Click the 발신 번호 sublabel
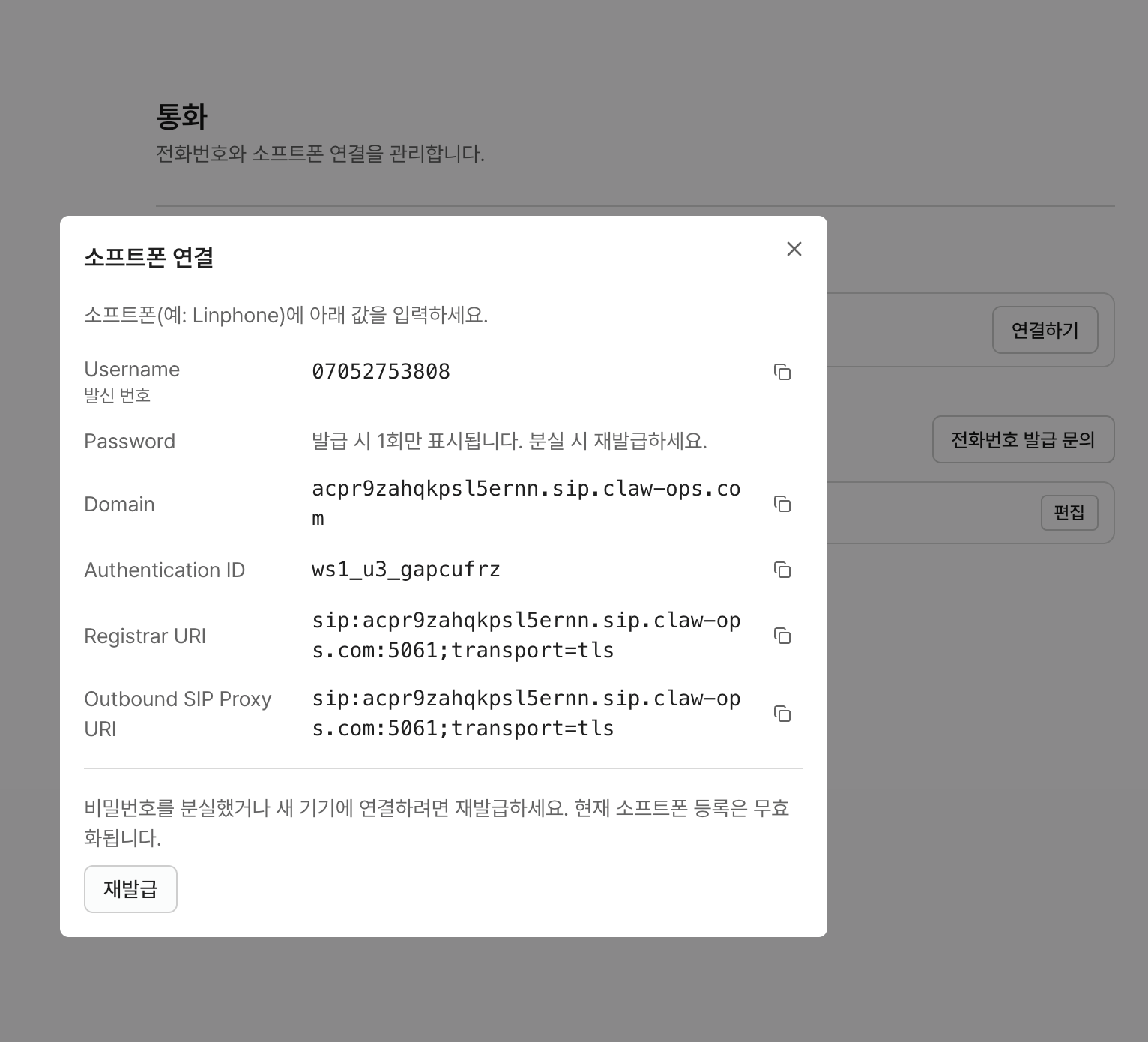1148x1042 pixels. [118, 395]
